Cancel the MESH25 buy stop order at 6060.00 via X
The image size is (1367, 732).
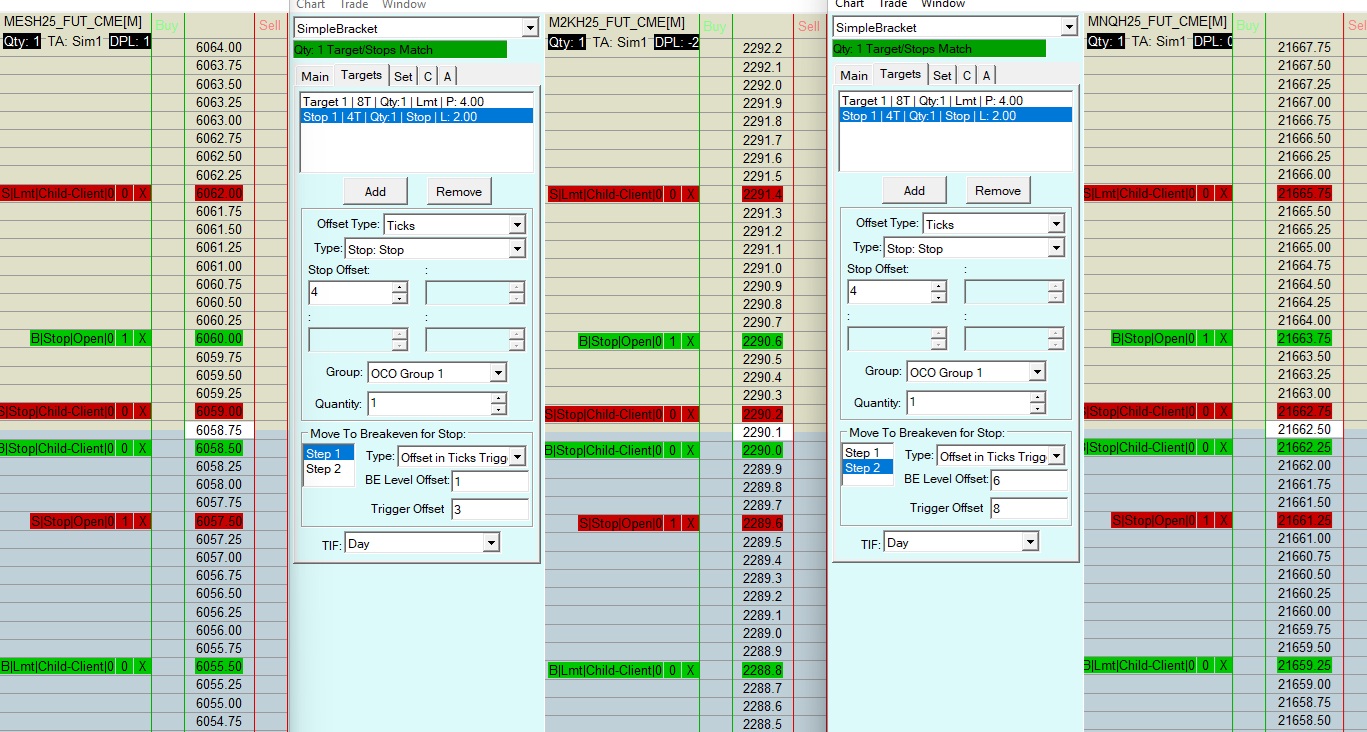click(143, 339)
